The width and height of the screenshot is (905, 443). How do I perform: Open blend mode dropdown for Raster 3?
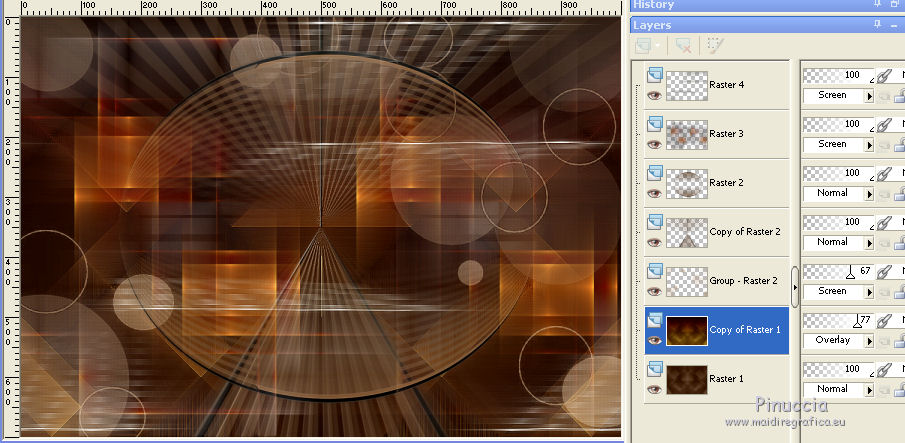(869, 145)
